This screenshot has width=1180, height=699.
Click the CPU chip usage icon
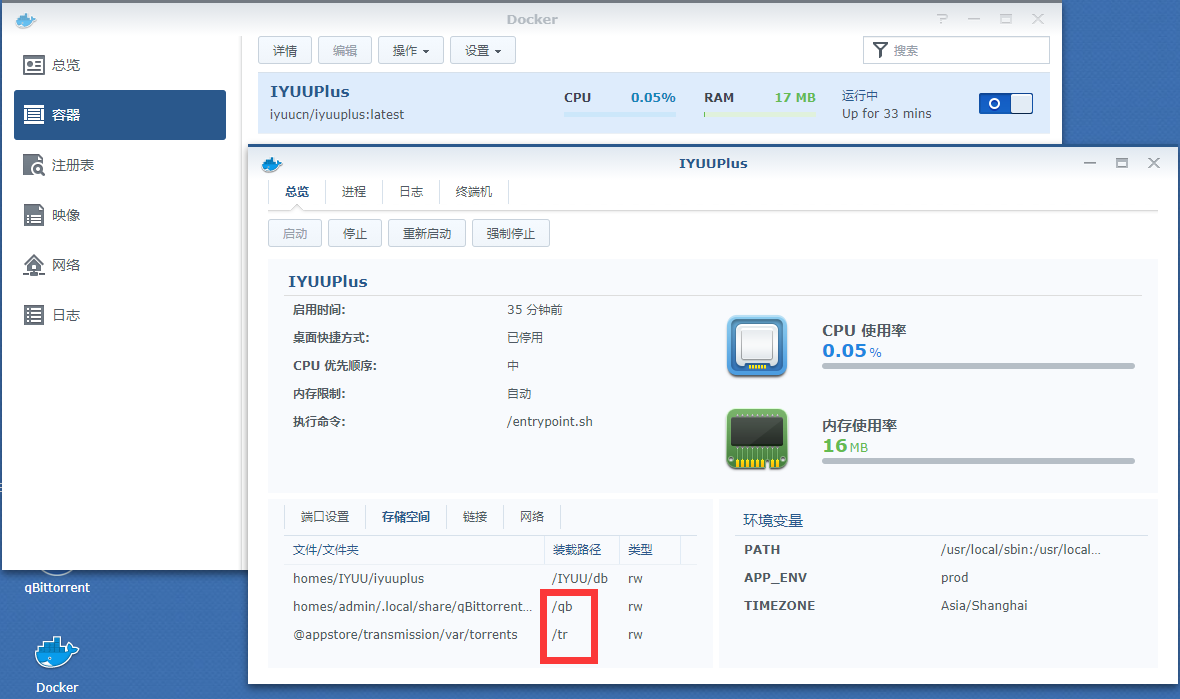(x=757, y=346)
